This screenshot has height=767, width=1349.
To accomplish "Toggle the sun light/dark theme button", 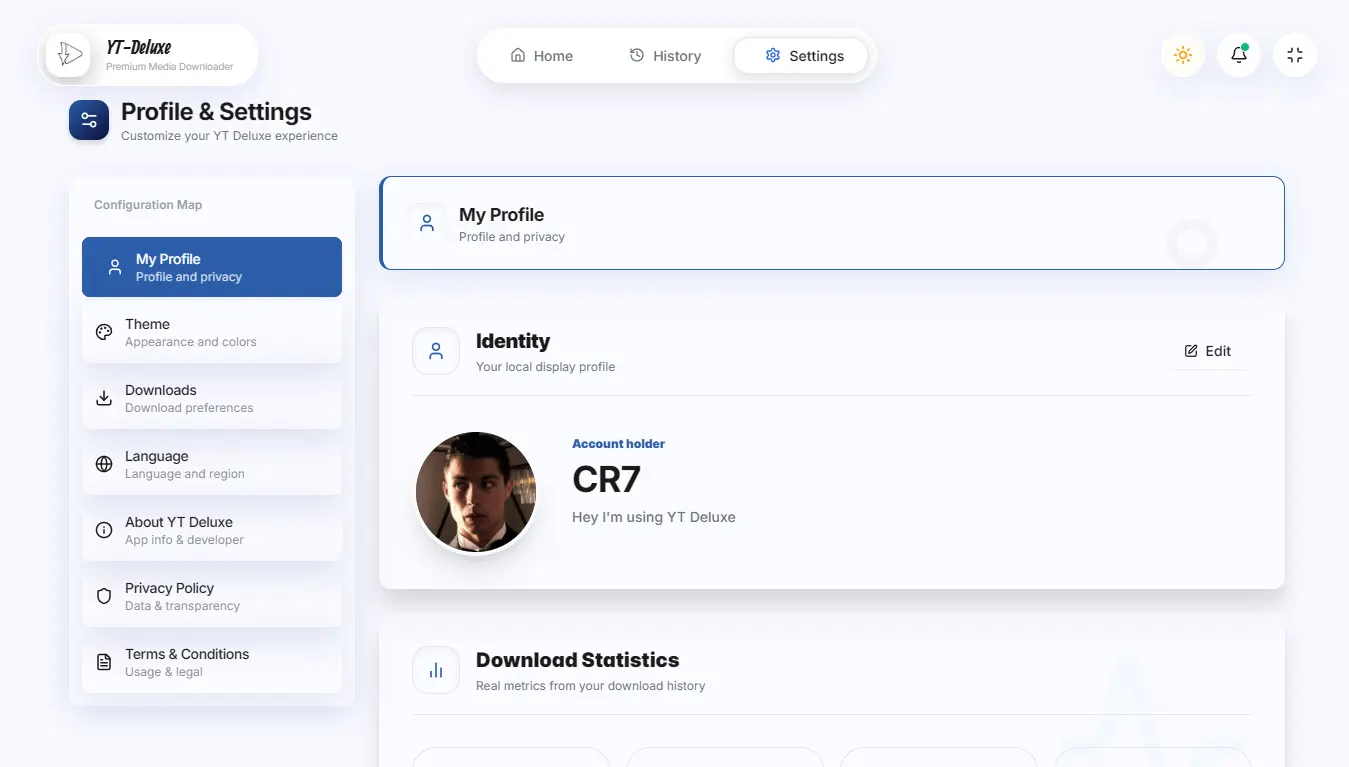I will [x=1183, y=55].
